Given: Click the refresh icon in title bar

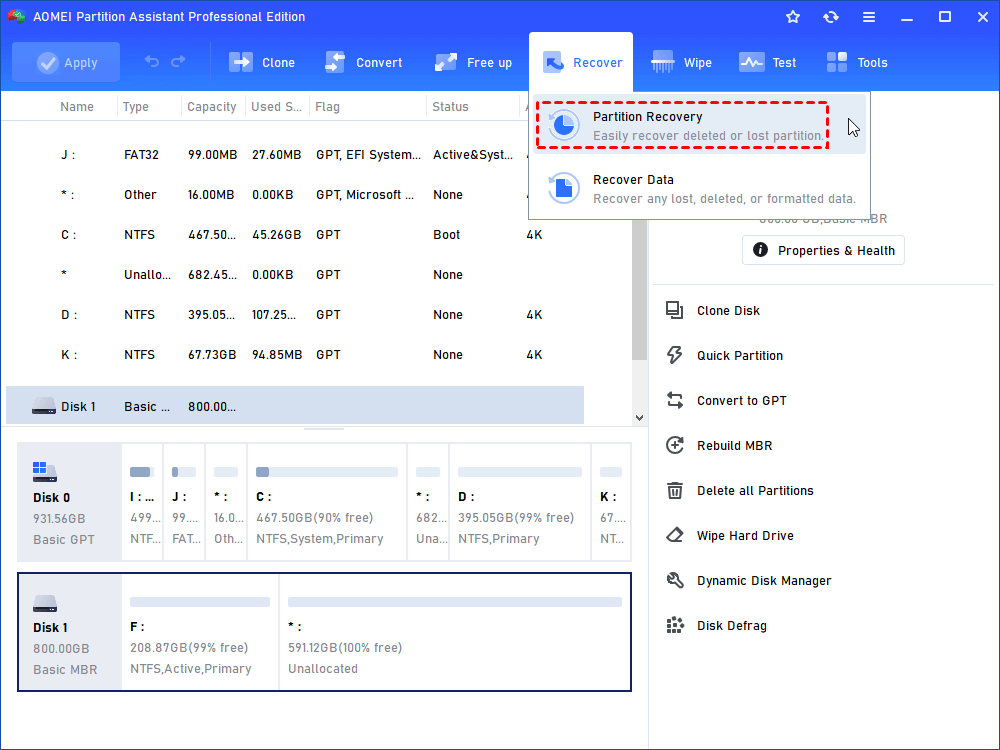Looking at the screenshot, I should pos(830,17).
